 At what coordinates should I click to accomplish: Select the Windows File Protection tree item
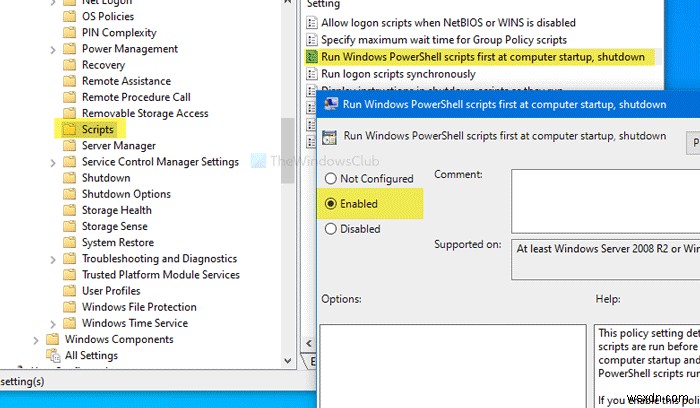[x=139, y=307]
